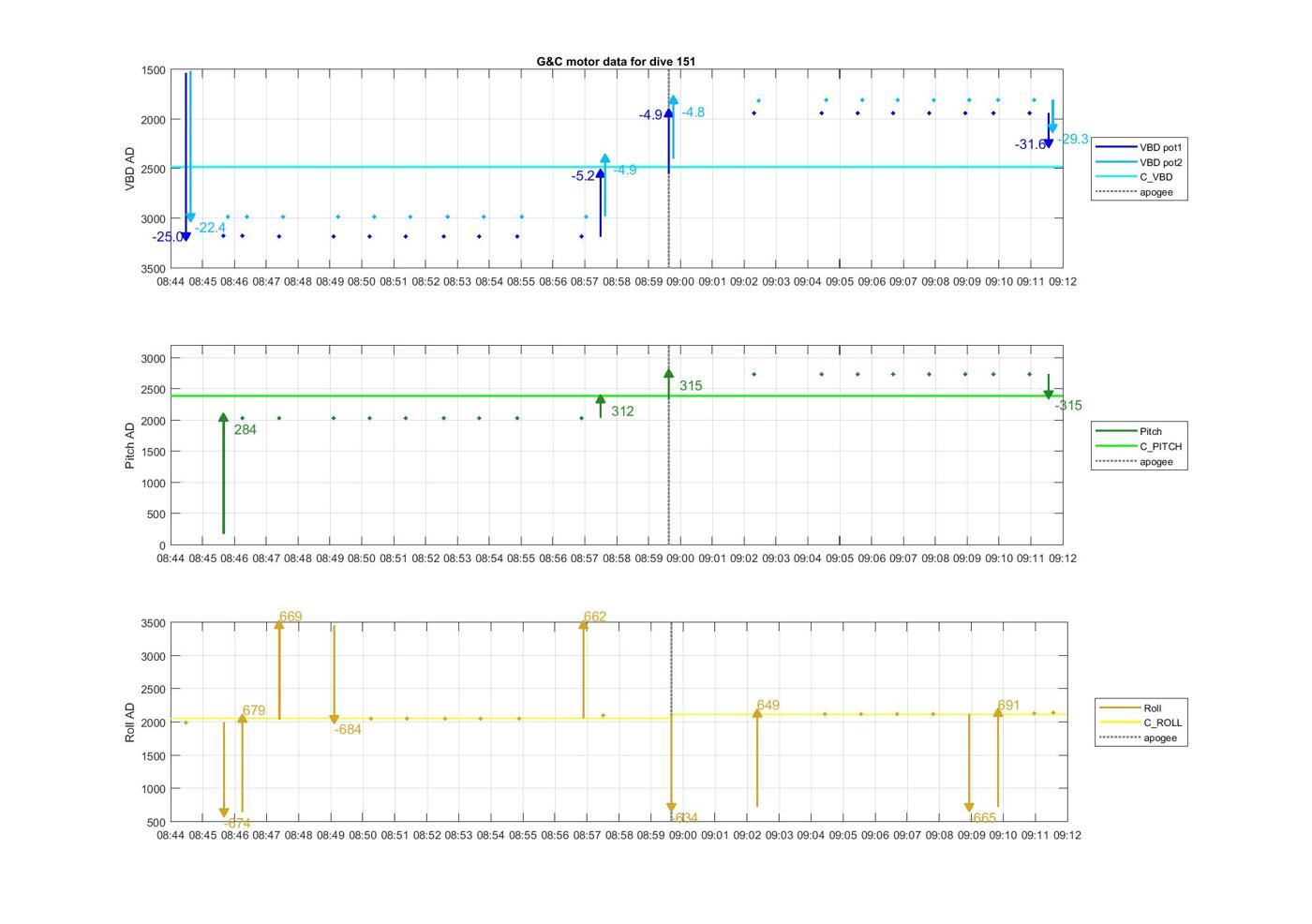This screenshot has height=924, width=1312.
Task: Click the 'Pitch AD' y-axis label
Action: coord(130,445)
